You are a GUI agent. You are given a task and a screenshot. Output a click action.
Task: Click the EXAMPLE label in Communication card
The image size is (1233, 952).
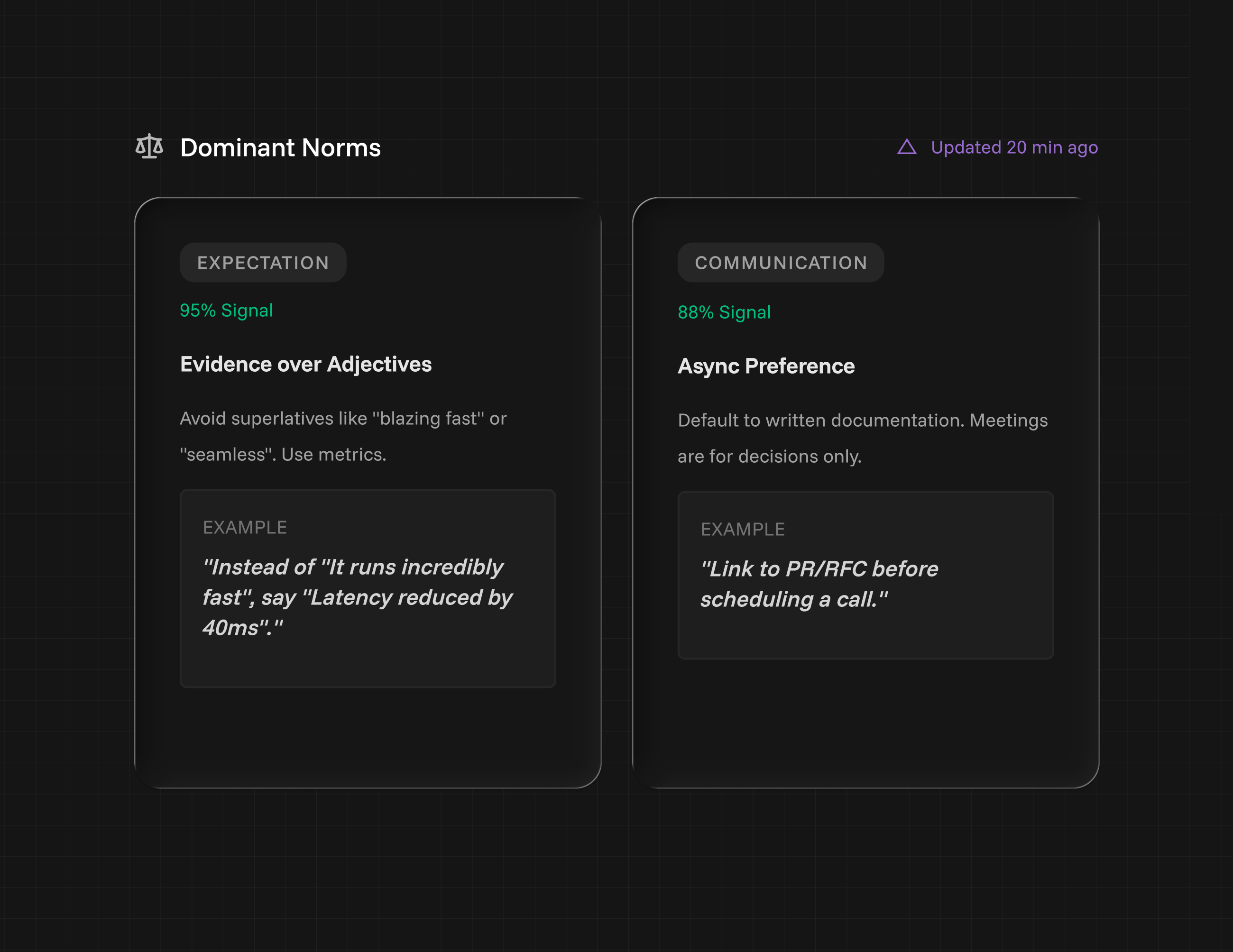(742, 529)
